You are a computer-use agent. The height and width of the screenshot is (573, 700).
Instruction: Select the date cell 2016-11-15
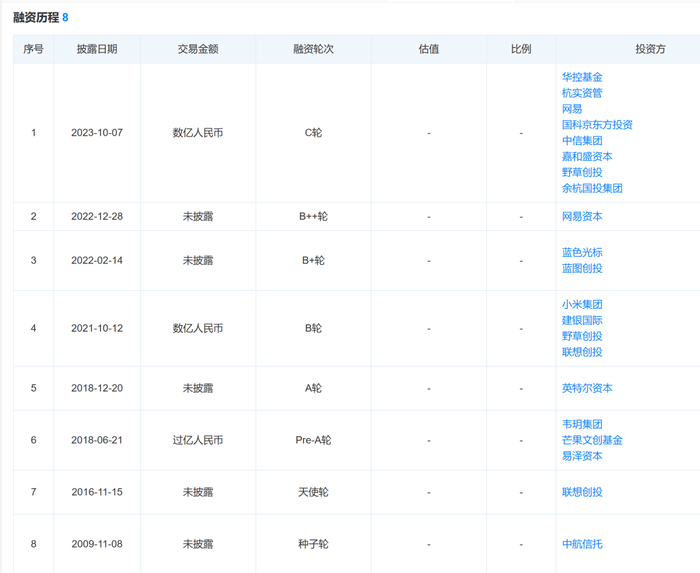pyautogui.click(x=97, y=492)
